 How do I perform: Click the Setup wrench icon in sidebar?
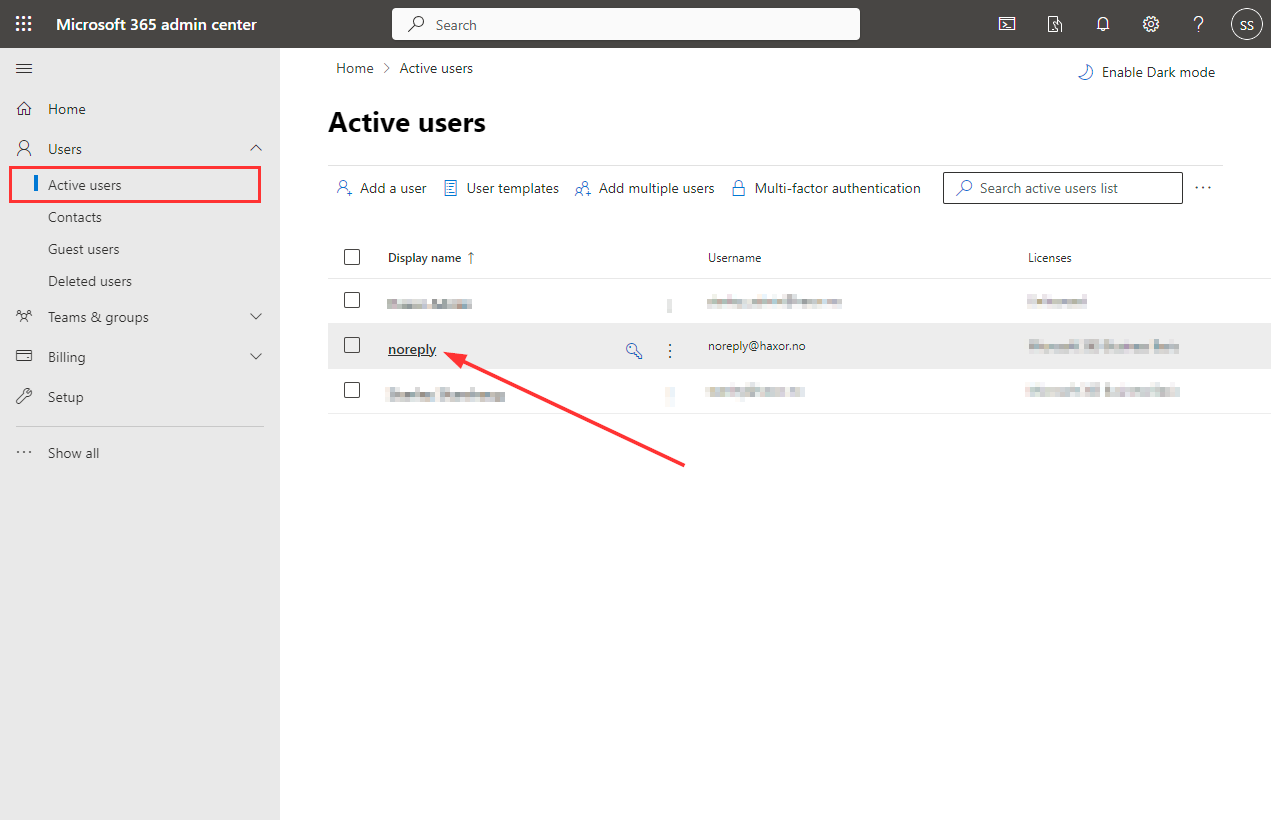click(25, 397)
